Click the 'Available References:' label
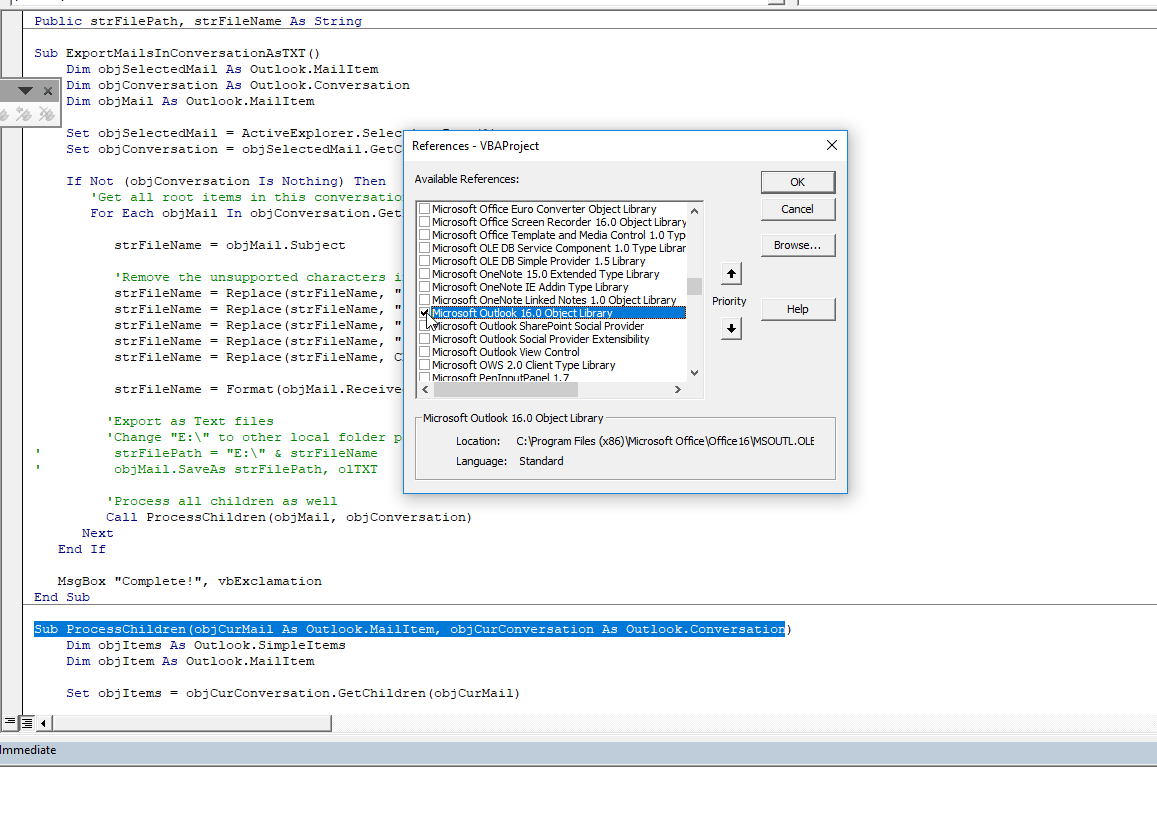This screenshot has width=1157, height=834. [x=466, y=179]
